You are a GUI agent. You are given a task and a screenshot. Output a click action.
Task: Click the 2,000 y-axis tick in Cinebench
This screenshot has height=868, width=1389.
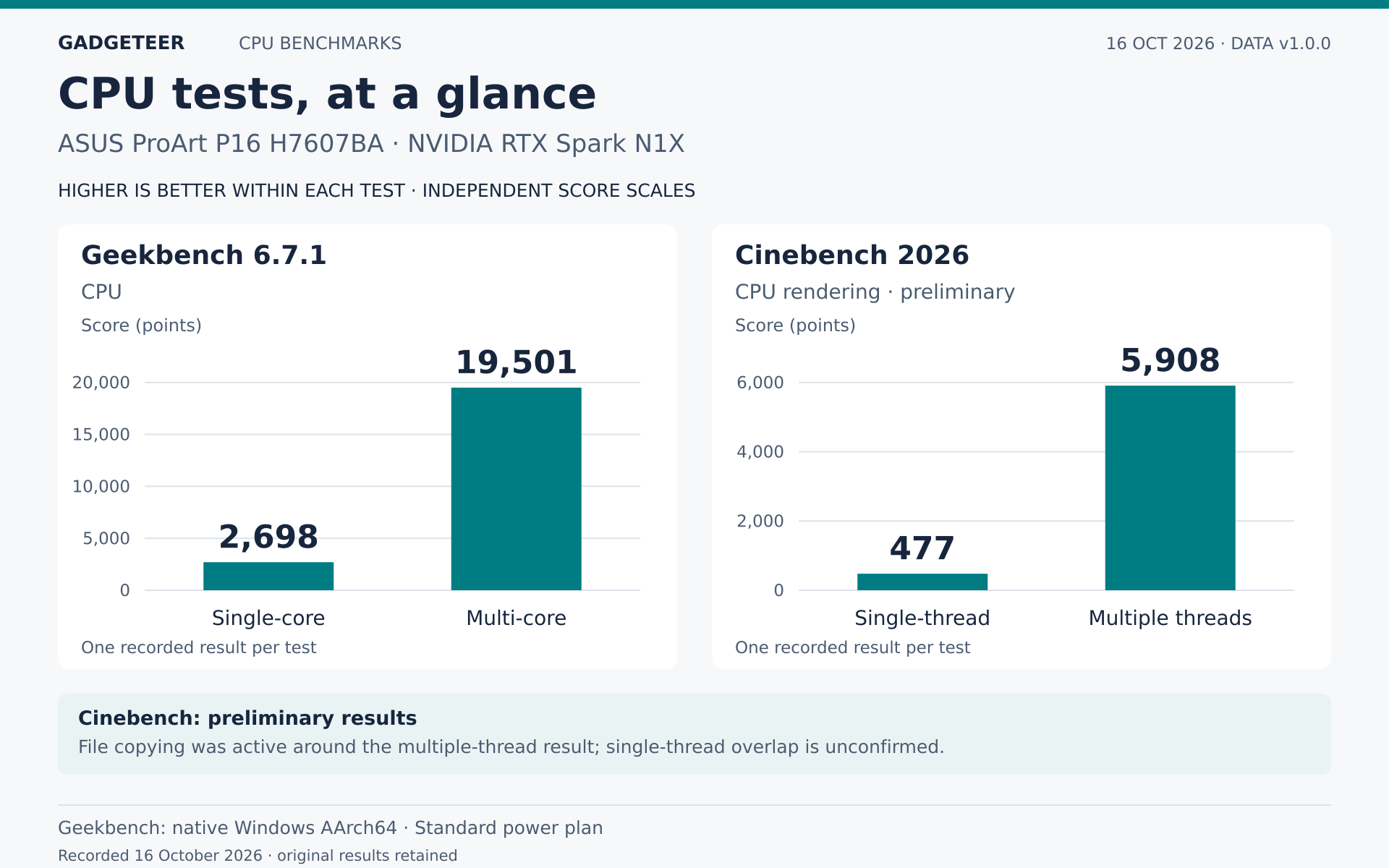(x=760, y=522)
